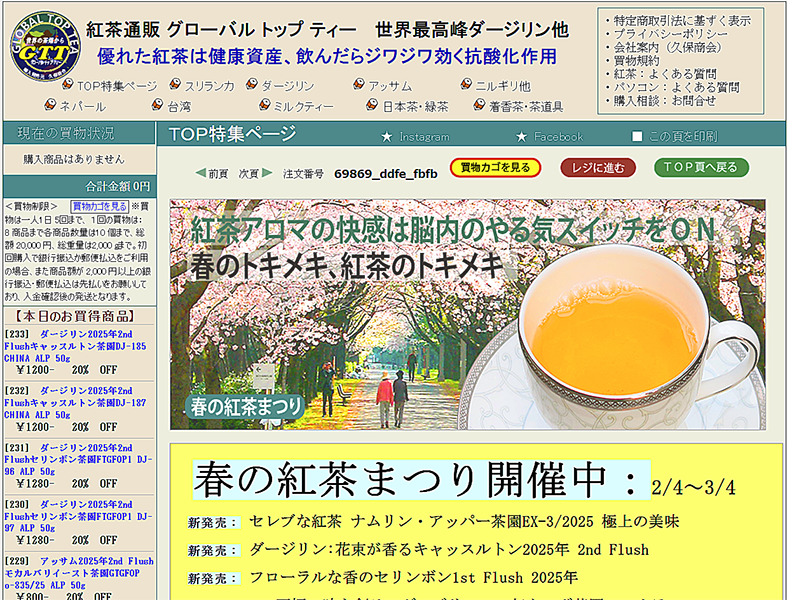Click the green TOP頁へ戻る button

(x=701, y=167)
